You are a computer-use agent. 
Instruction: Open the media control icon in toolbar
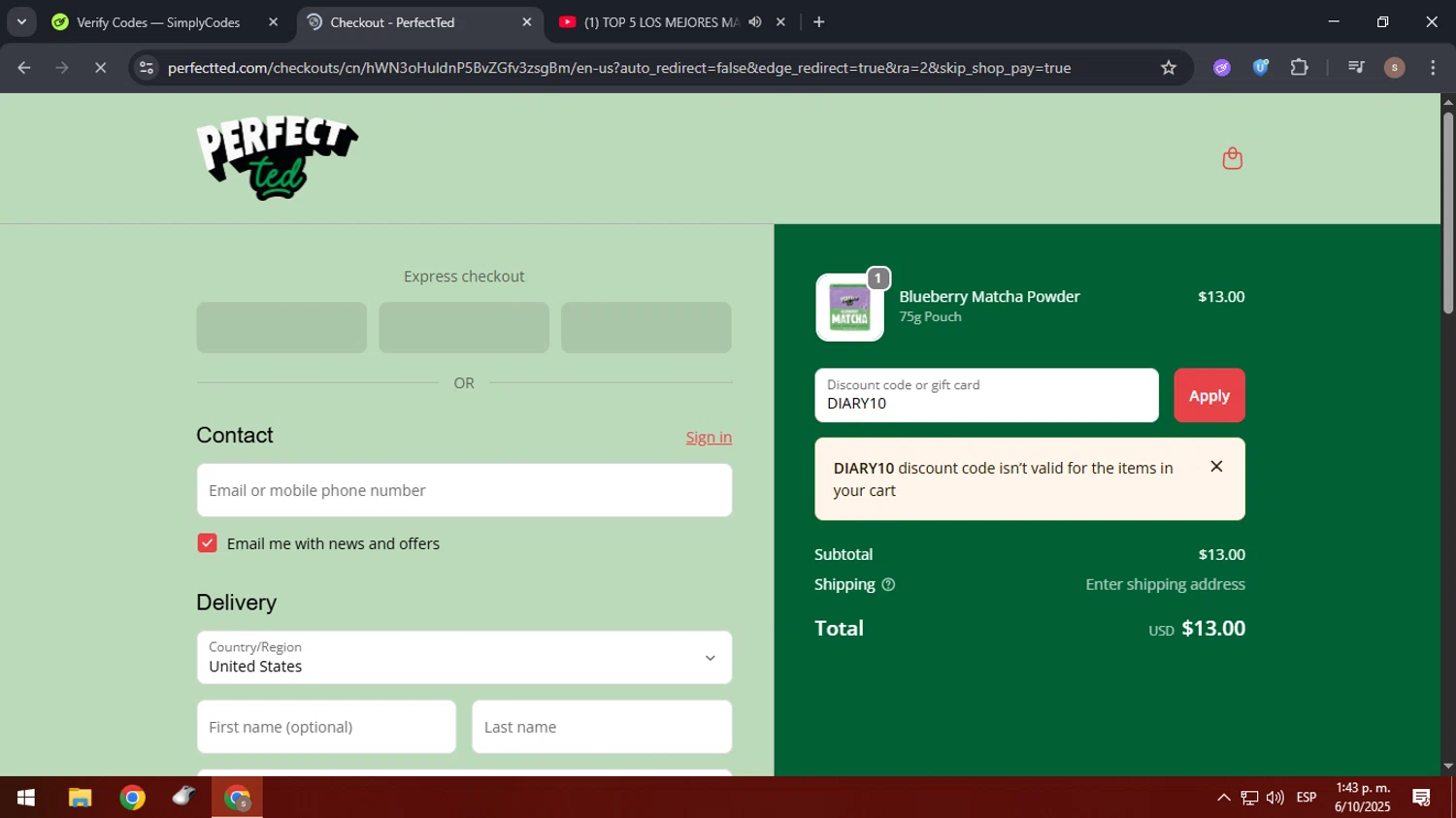coord(1356,68)
